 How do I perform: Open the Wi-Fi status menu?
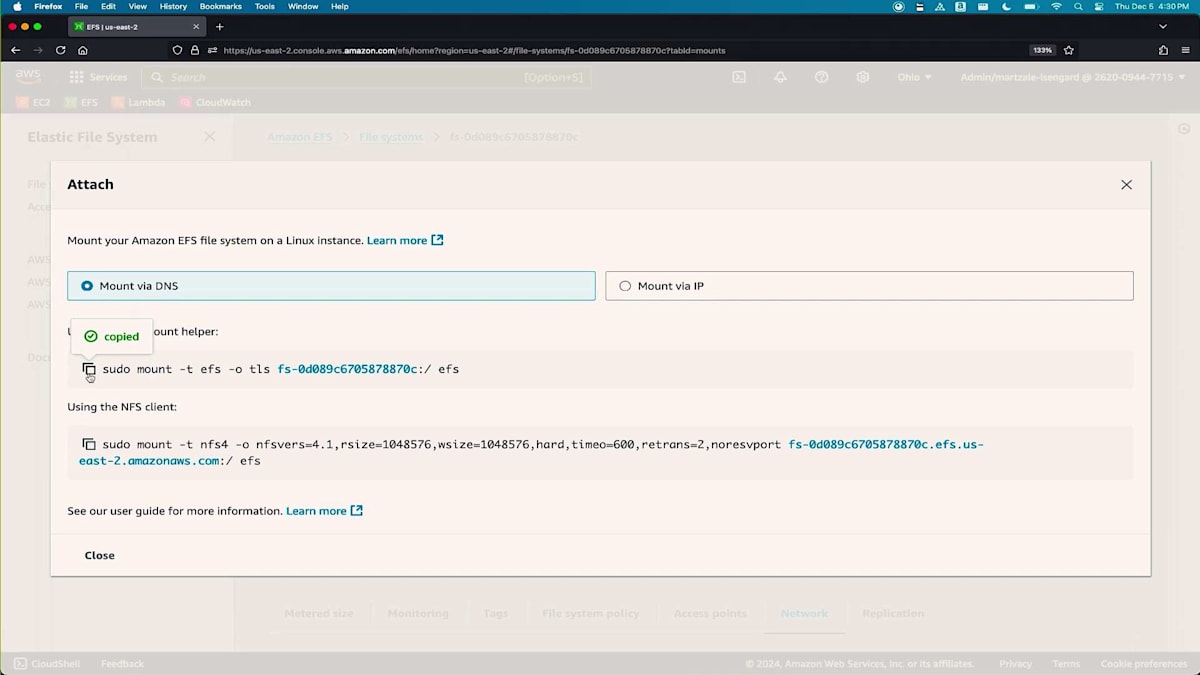click(1056, 6)
